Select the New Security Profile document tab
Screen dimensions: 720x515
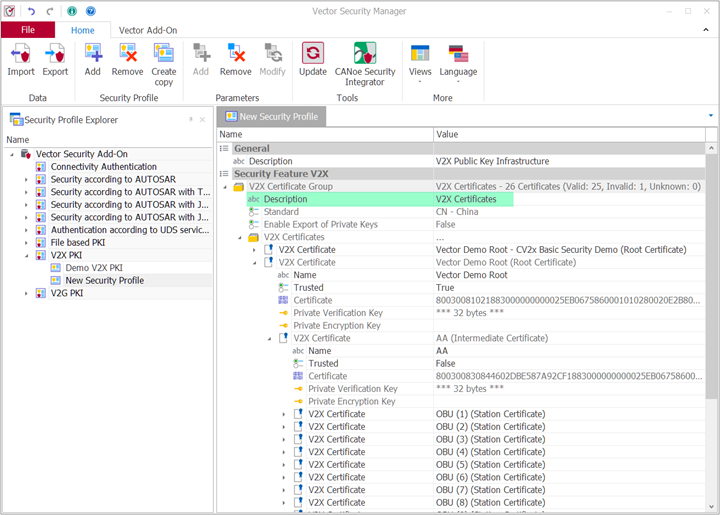click(x=272, y=117)
